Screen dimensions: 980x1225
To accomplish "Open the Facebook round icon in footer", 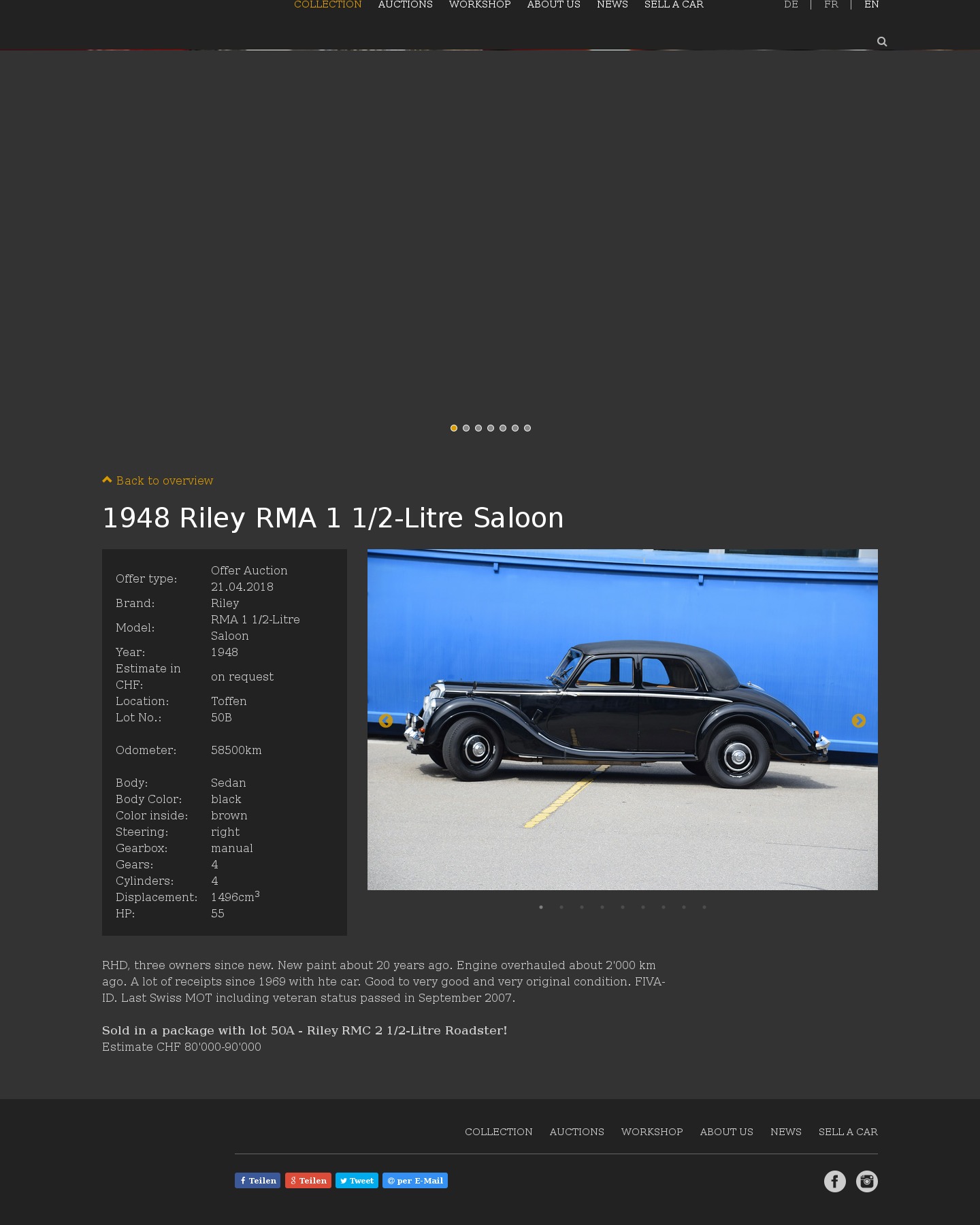I will [835, 1181].
